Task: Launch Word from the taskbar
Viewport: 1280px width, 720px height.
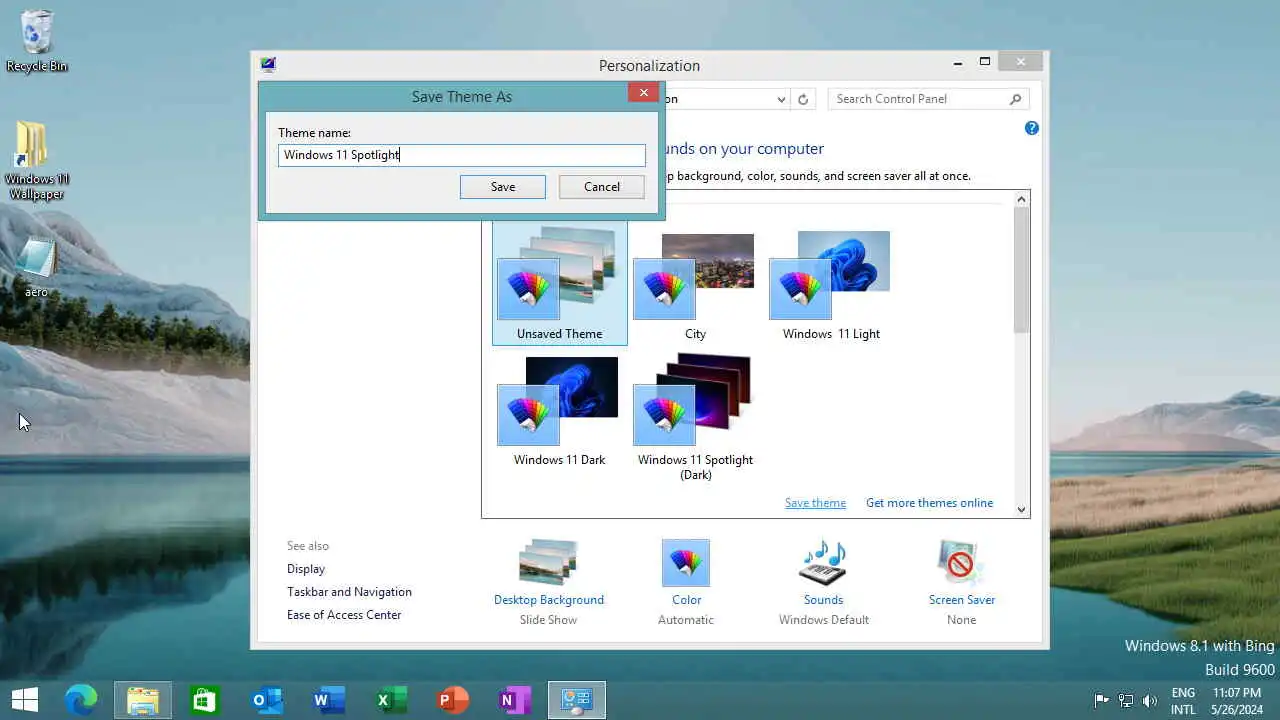Action: 328,700
